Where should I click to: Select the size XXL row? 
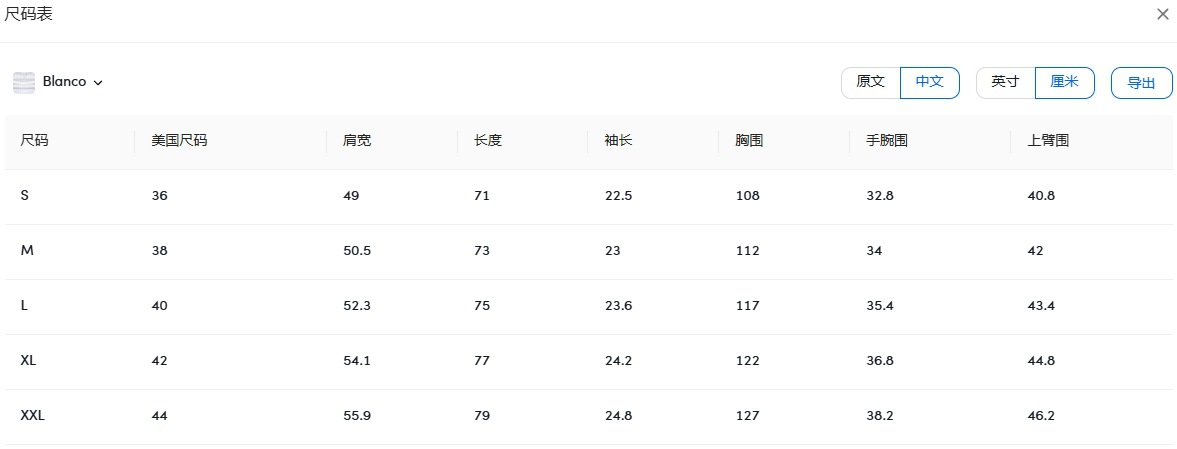click(32, 416)
